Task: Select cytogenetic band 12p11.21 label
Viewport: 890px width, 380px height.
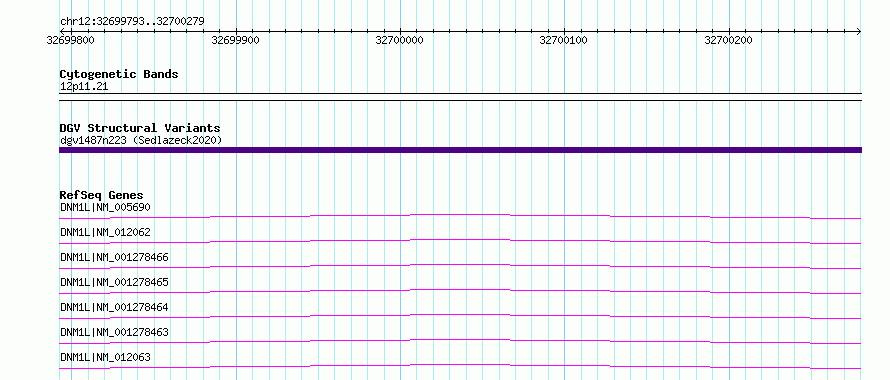Action: point(84,87)
